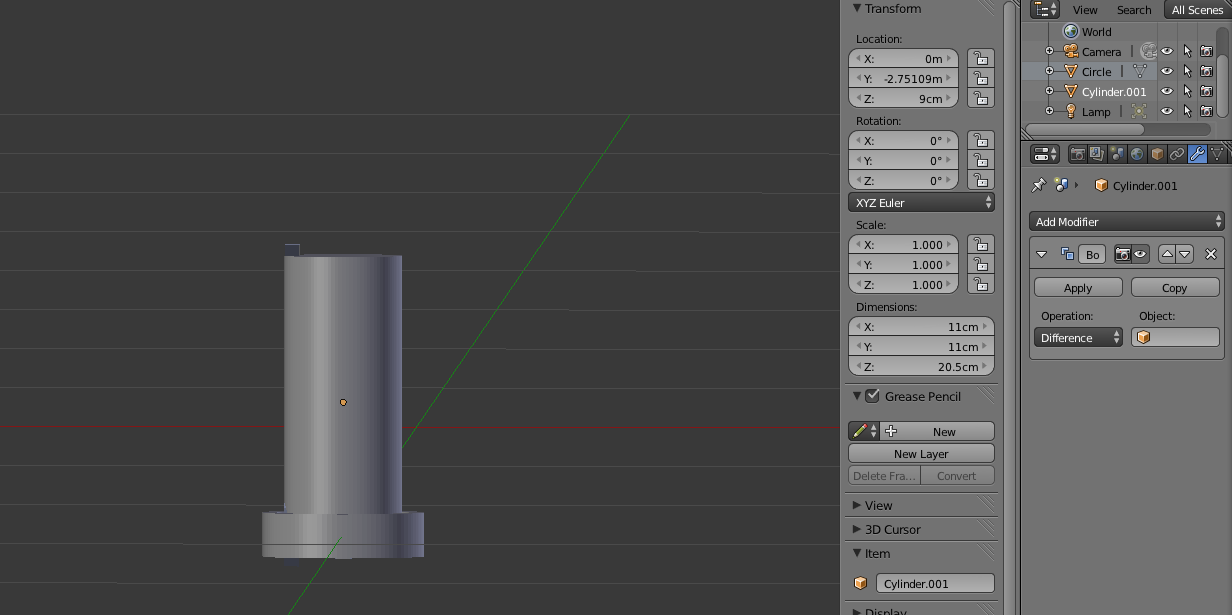Open the properties editor type selector

(1045, 154)
